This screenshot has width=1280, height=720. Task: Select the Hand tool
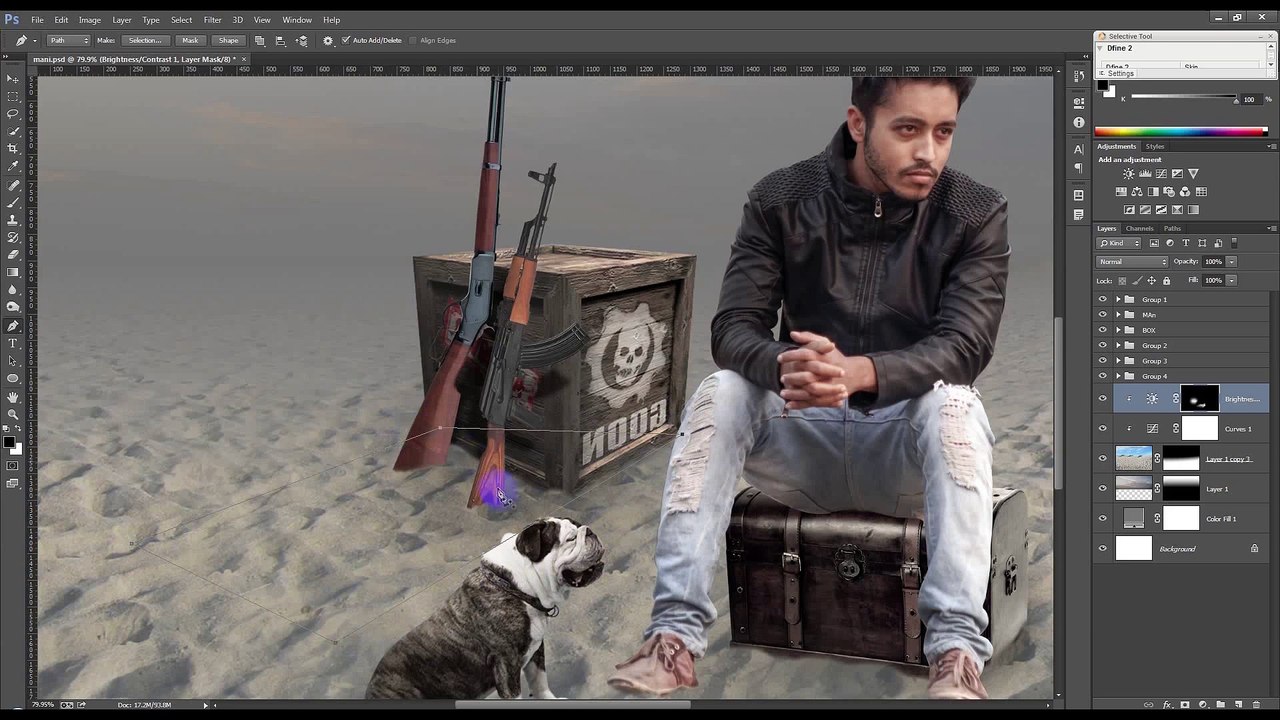pyautogui.click(x=13, y=397)
